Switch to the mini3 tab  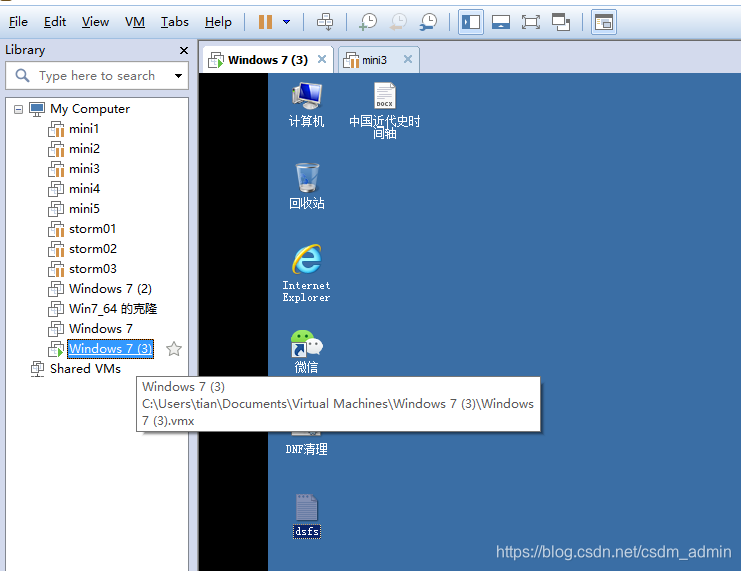(374, 60)
